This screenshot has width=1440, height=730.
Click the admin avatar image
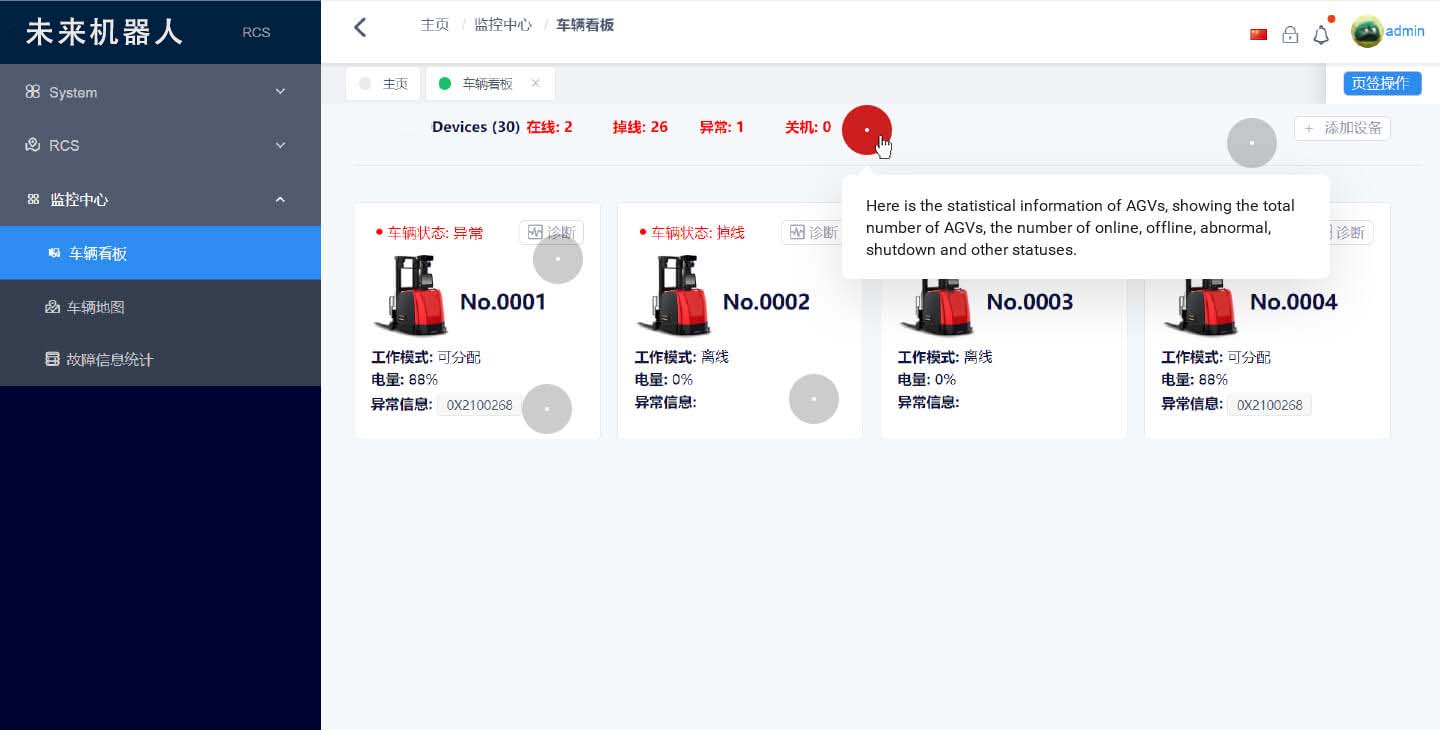pos(1366,32)
